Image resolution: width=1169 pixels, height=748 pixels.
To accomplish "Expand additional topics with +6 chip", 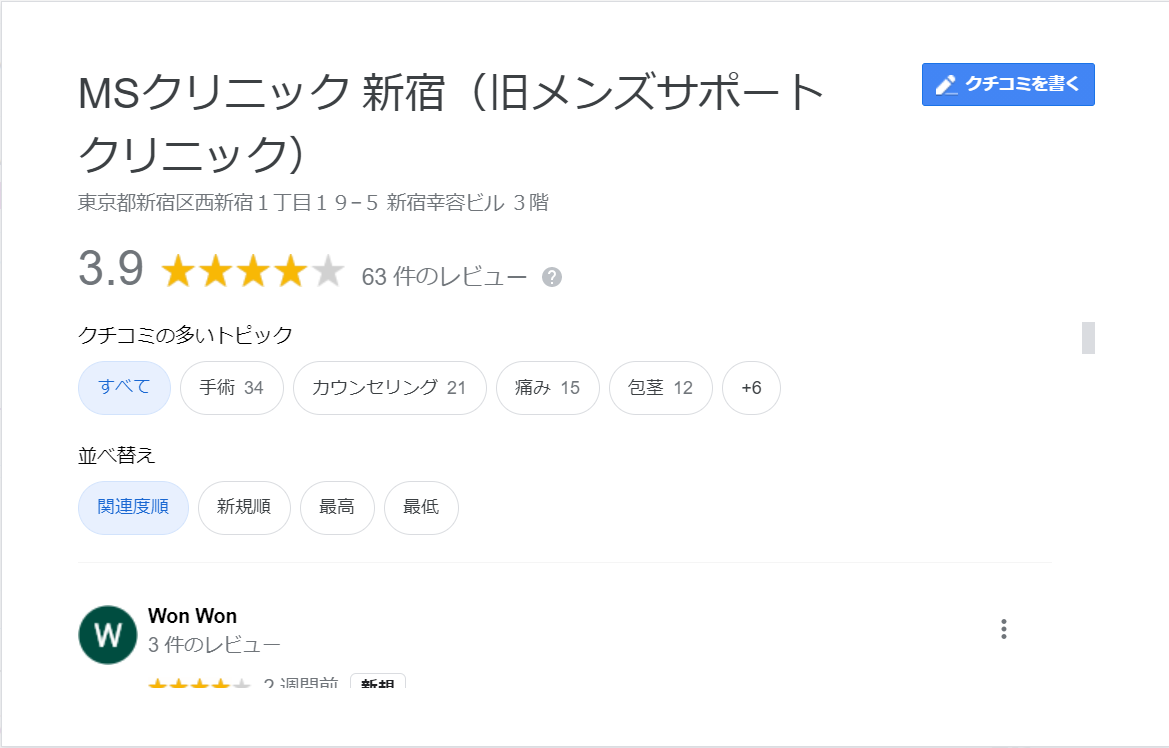I will [752, 388].
